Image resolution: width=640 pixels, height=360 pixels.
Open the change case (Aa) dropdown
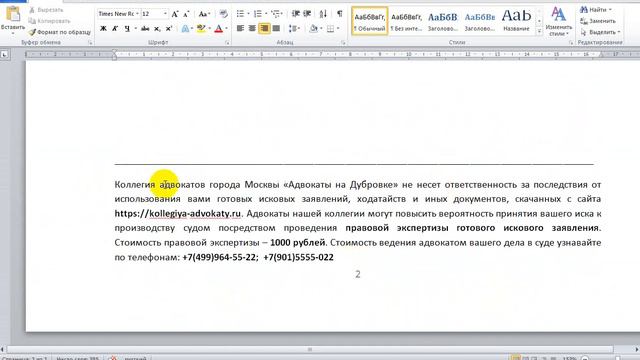[204, 14]
